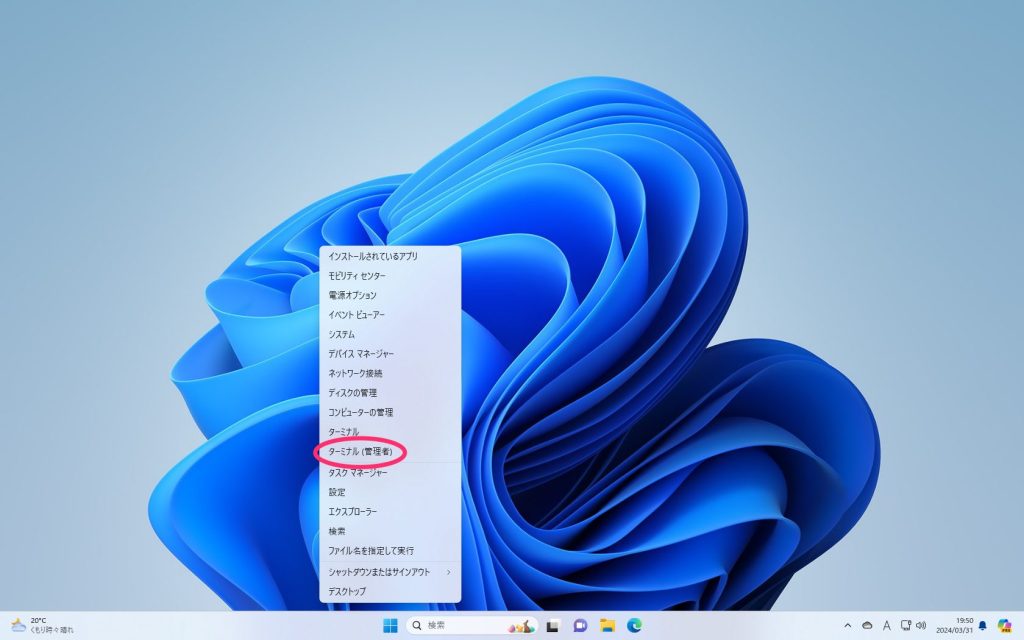Launch the Teams chat icon on taskbar
This screenshot has width=1024, height=640.
[x=580, y=626]
